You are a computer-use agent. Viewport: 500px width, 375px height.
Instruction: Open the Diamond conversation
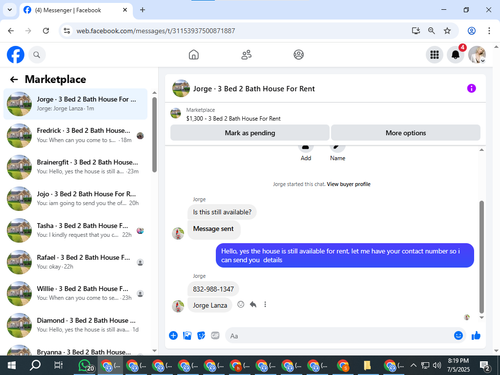pyautogui.click(x=75, y=325)
